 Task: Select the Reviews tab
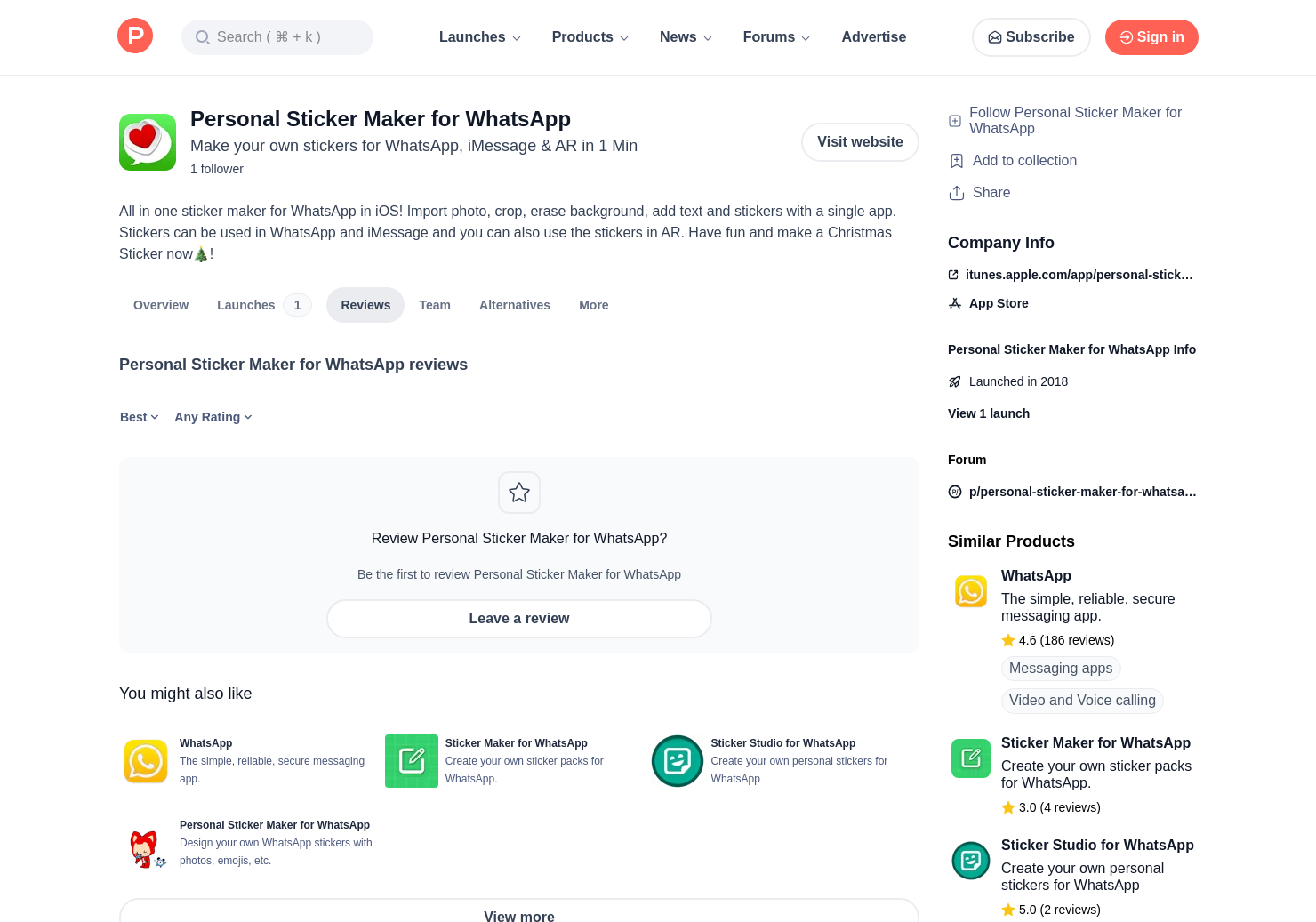pos(365,305)
